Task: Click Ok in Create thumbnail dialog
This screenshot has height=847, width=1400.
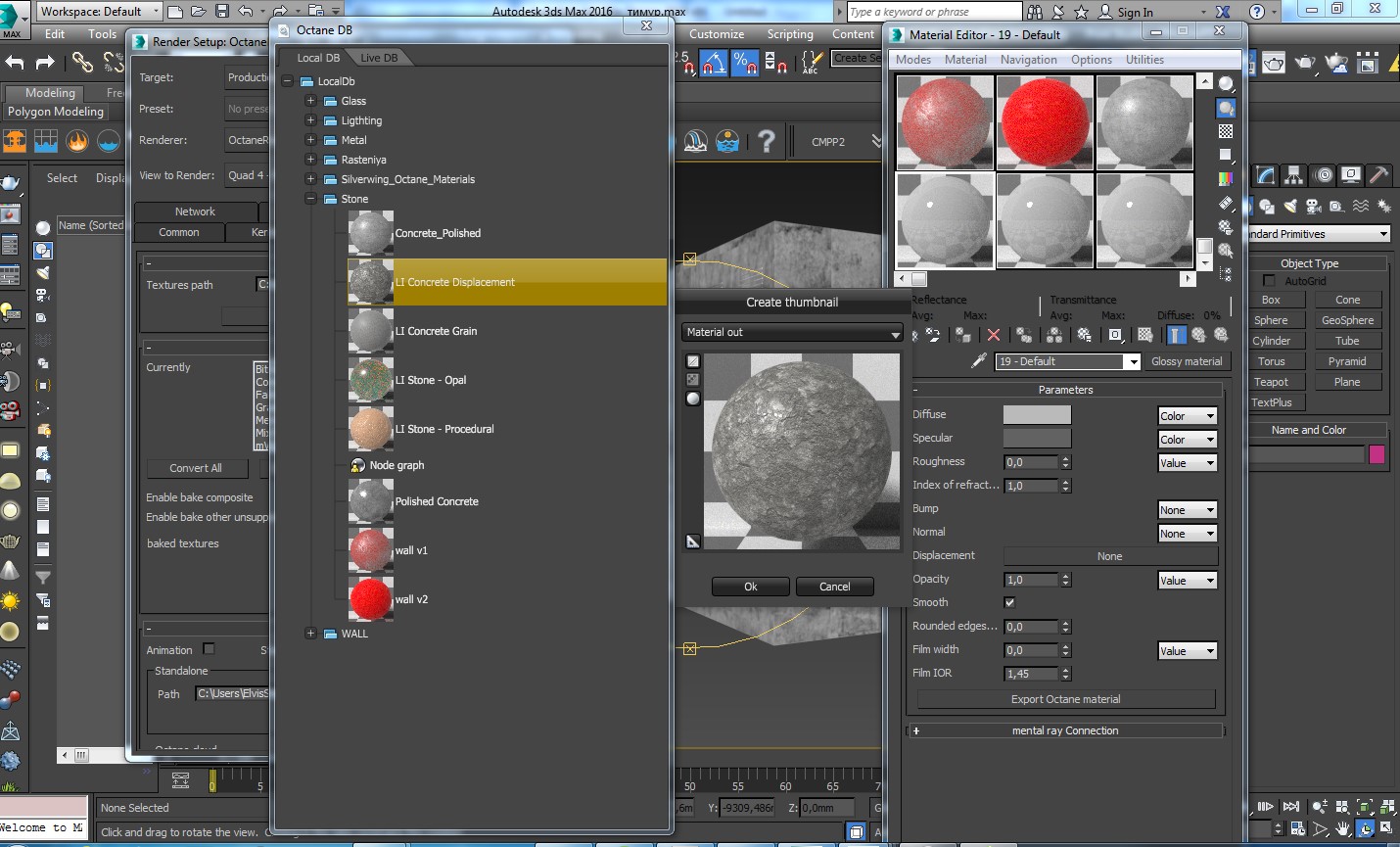Action: point(751,587)
